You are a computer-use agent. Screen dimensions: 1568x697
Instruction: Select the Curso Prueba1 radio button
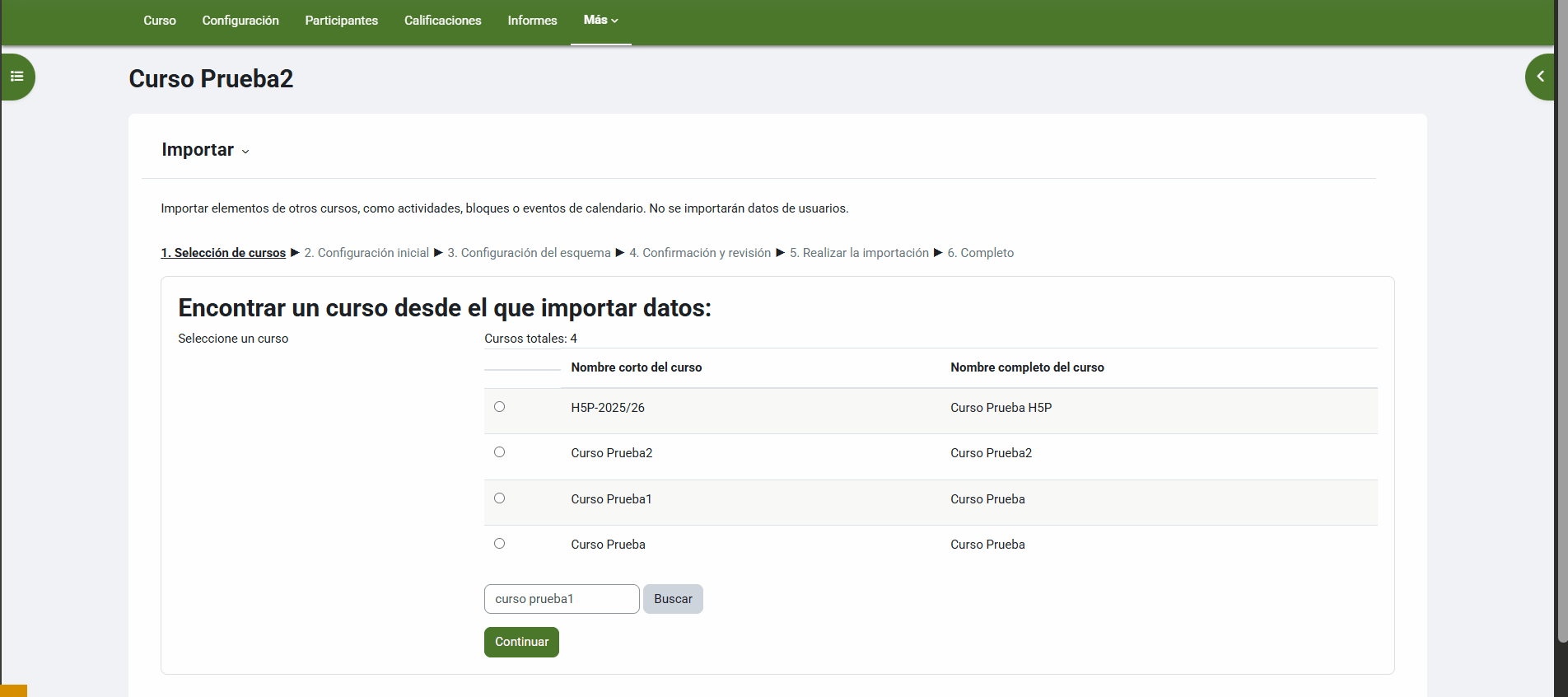499,498
